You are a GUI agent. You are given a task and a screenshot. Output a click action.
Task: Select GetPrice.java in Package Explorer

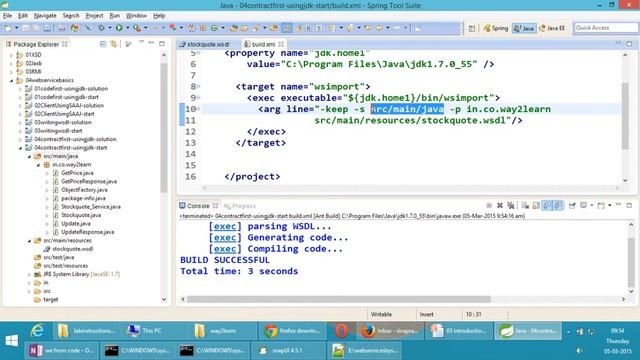click(77, 173)
